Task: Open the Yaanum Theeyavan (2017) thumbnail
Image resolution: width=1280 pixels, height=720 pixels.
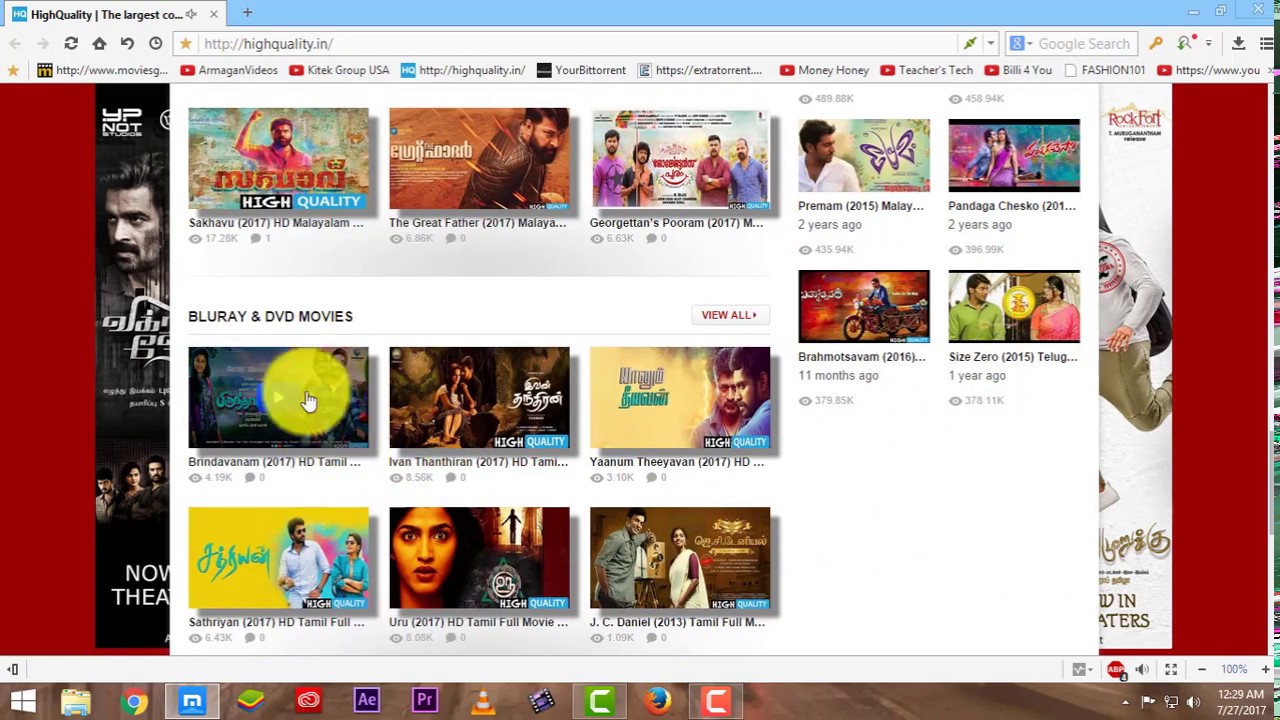Action: [x=680, y=398]
